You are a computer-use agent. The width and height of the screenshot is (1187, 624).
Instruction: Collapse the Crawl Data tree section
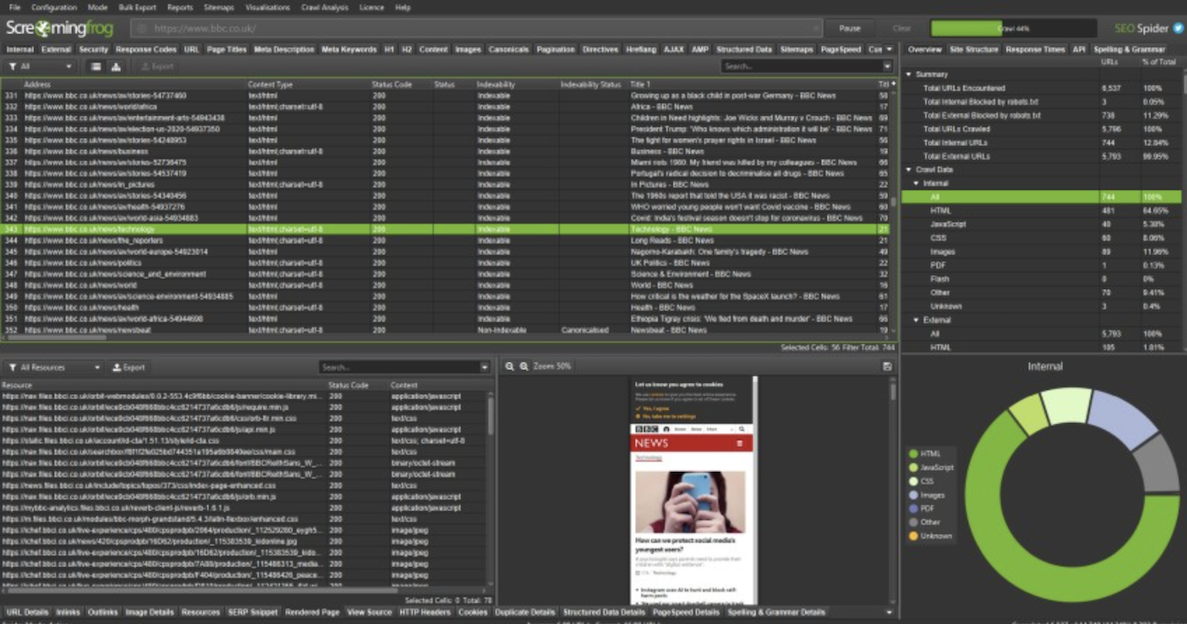coord(909,170)
